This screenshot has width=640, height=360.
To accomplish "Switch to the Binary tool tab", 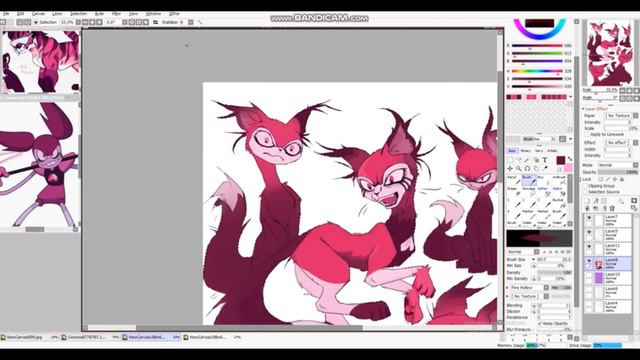I will (x=525, y=151).
